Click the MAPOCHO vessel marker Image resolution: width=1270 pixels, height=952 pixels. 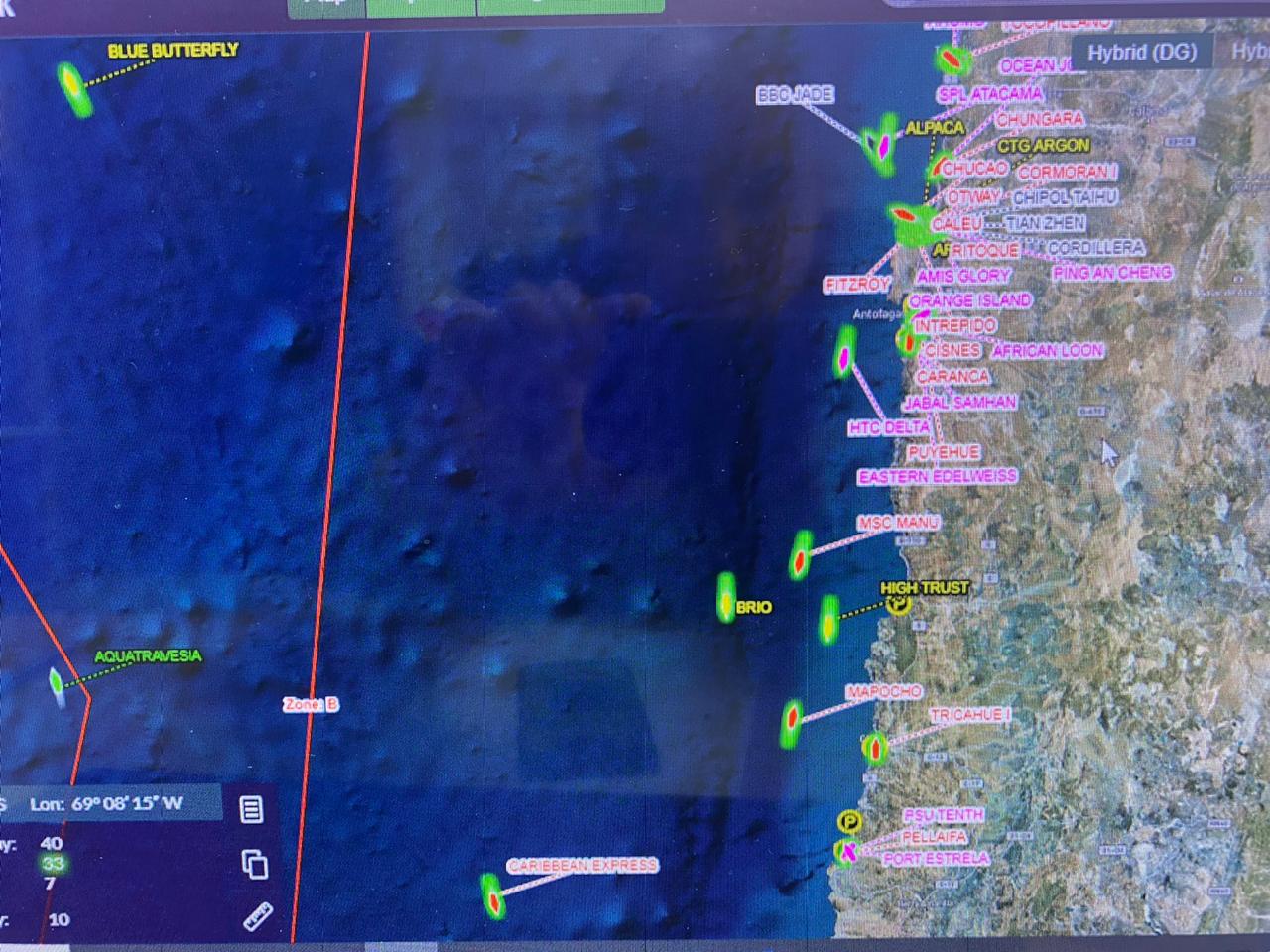pyautogui.click(x=794, y=717)
